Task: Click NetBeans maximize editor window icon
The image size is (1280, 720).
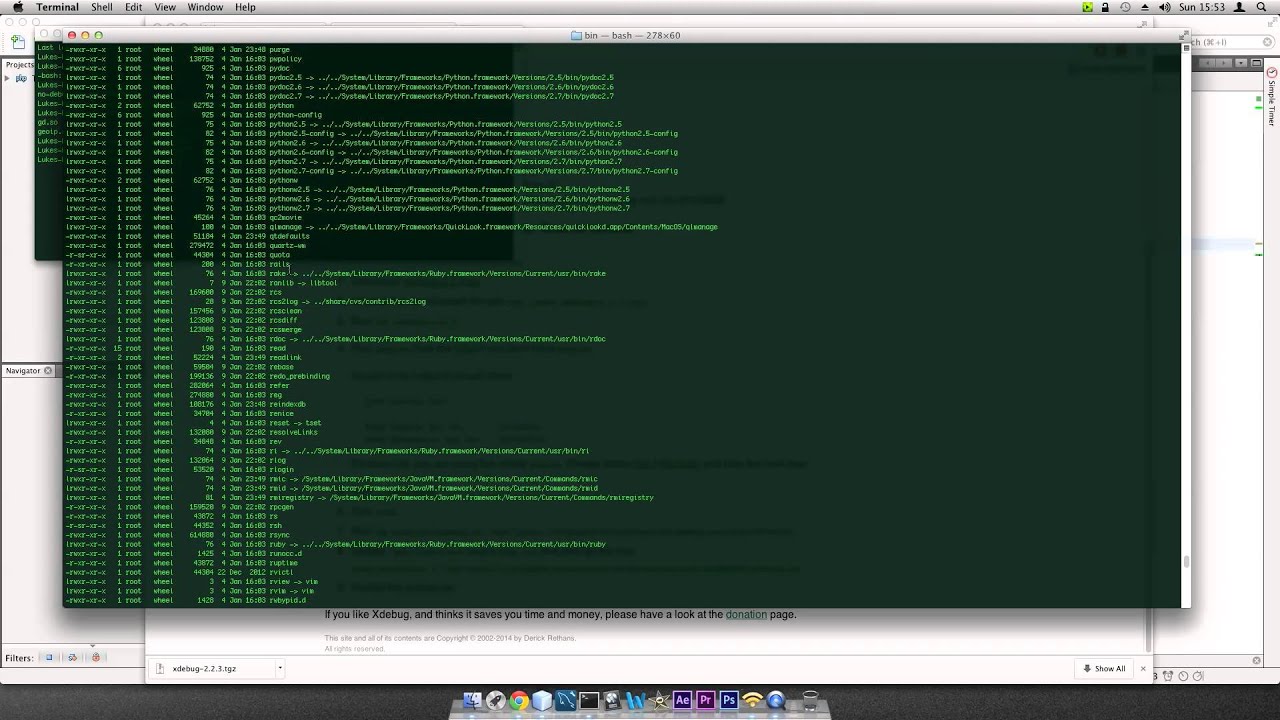Action: pos(1256,63)
